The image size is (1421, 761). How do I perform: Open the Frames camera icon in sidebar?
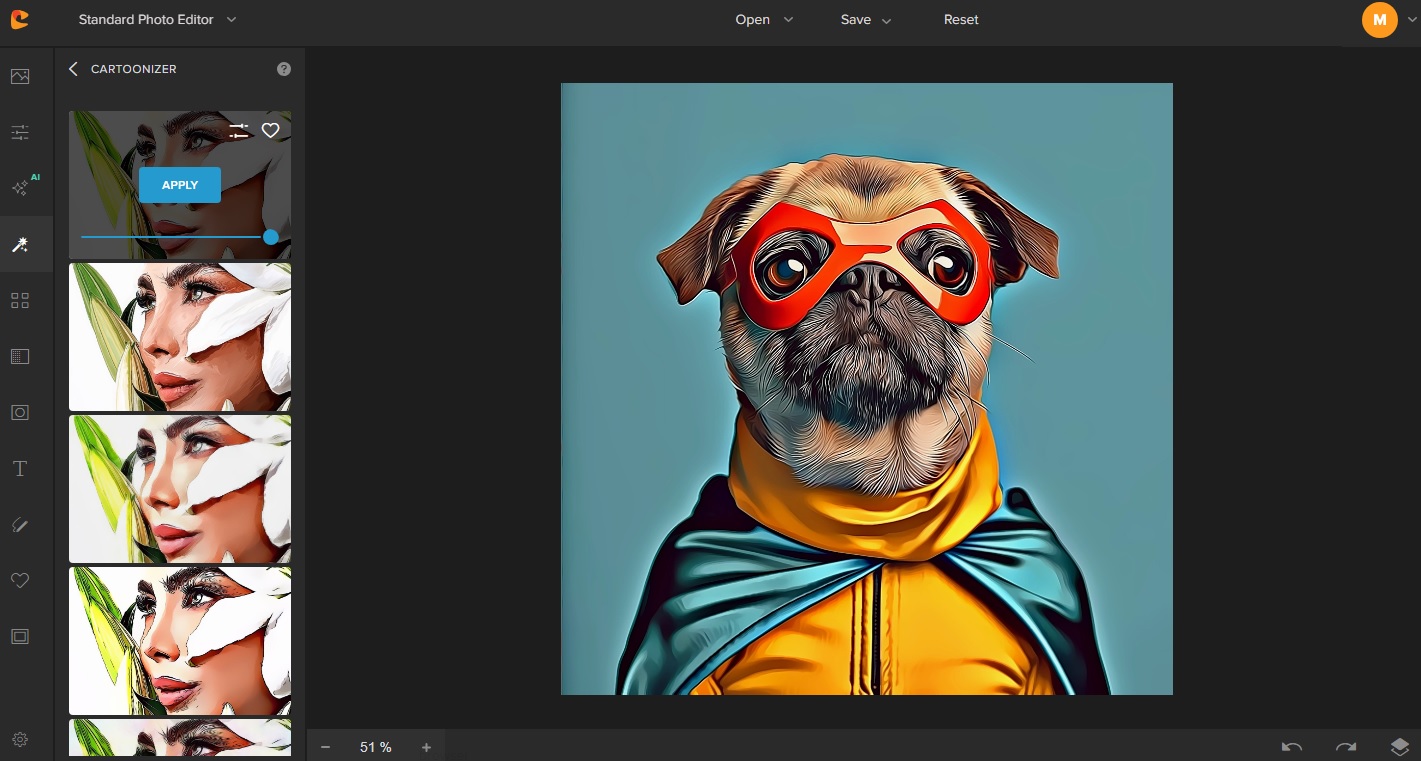(20, 413)
